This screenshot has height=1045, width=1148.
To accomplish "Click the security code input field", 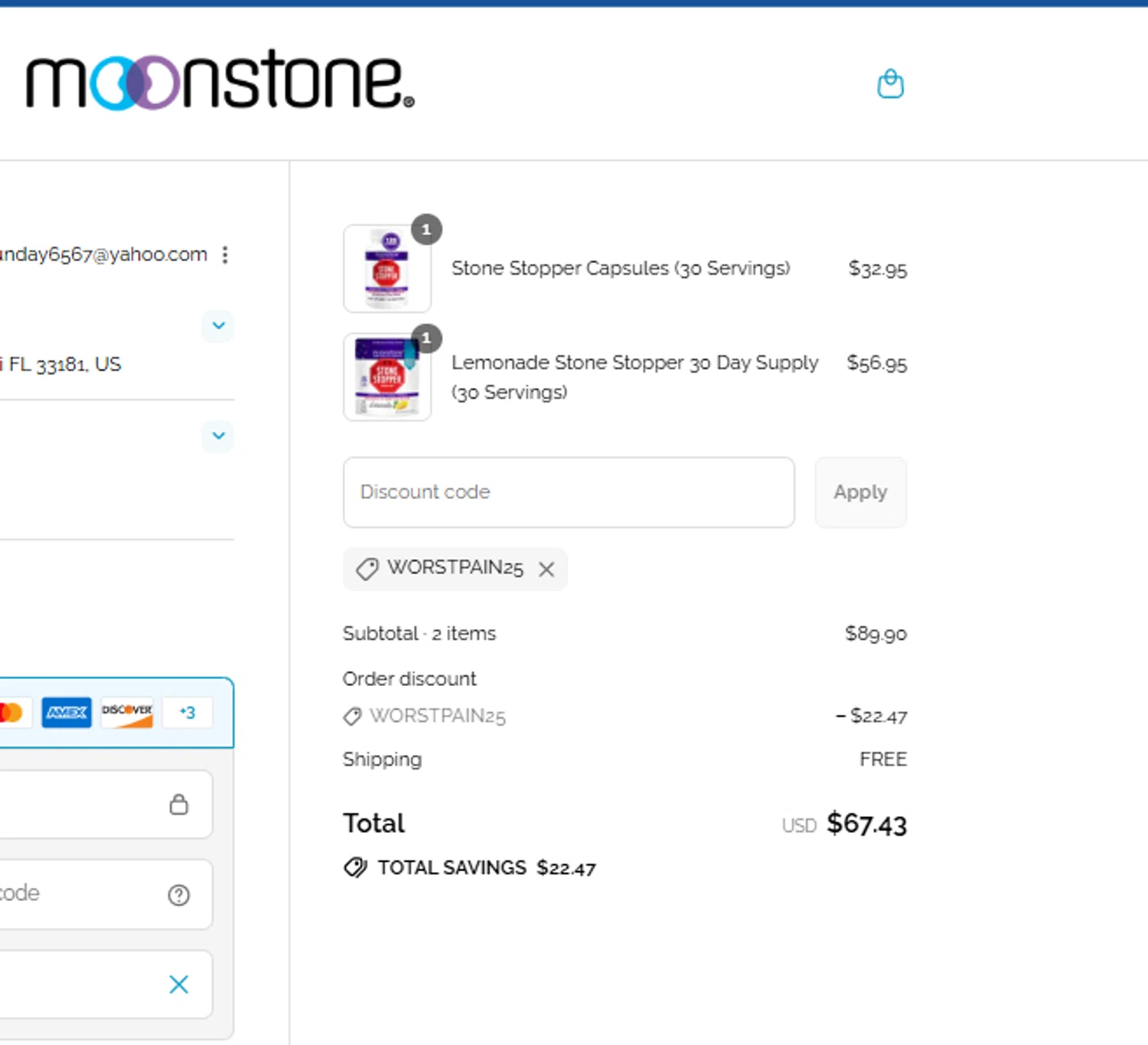I will [x=106, y=894].
